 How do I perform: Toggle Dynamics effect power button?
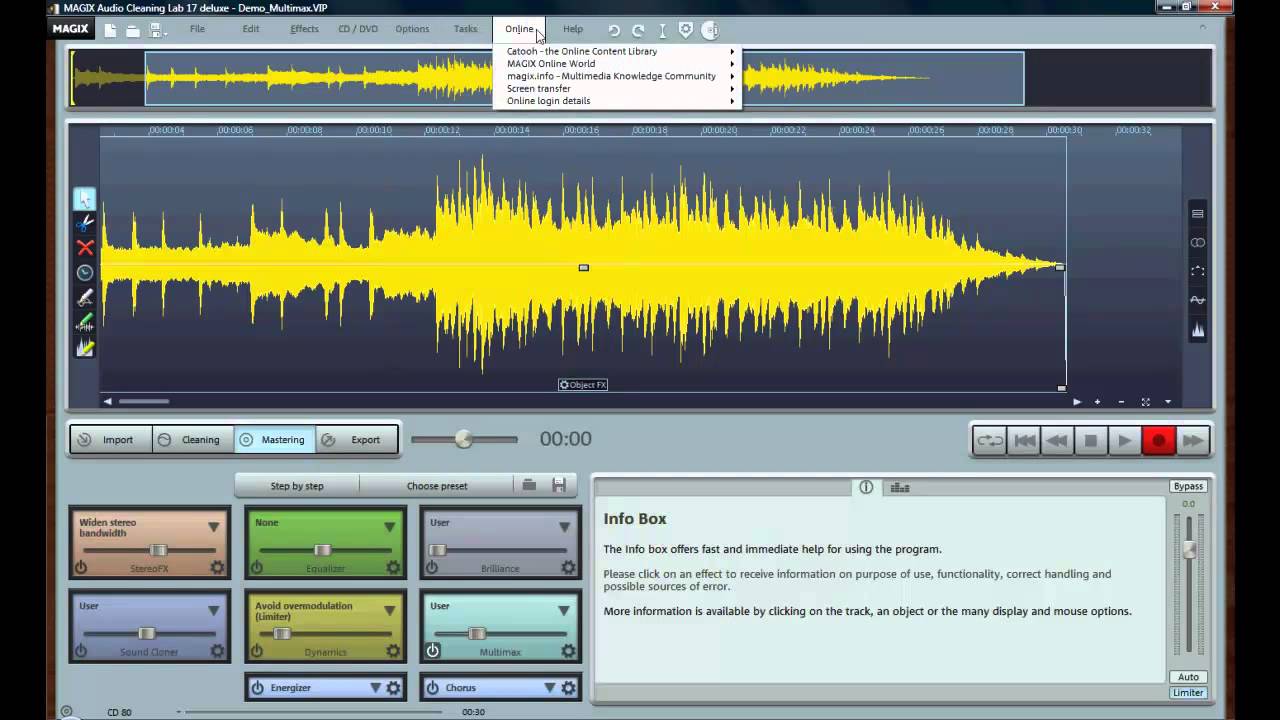pos(257,651)
